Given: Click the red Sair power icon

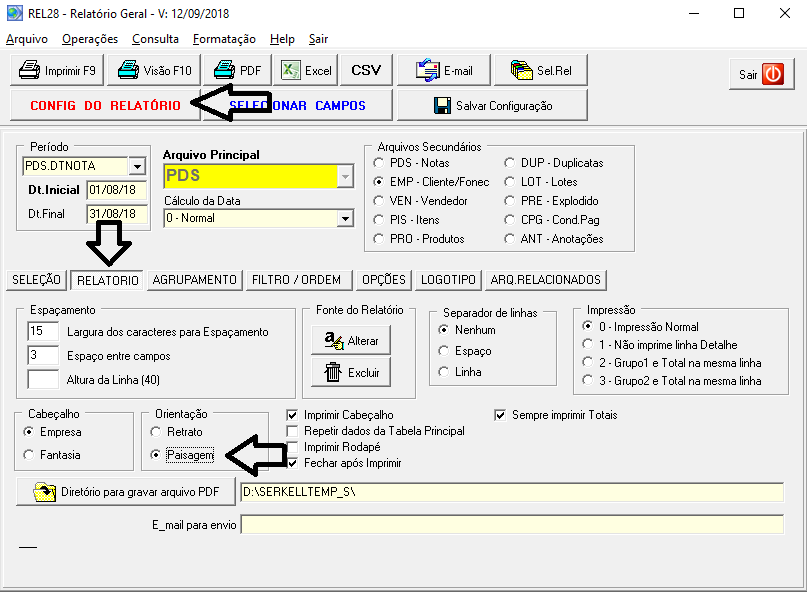Looking at the screenshot, I should pos(773,74).
